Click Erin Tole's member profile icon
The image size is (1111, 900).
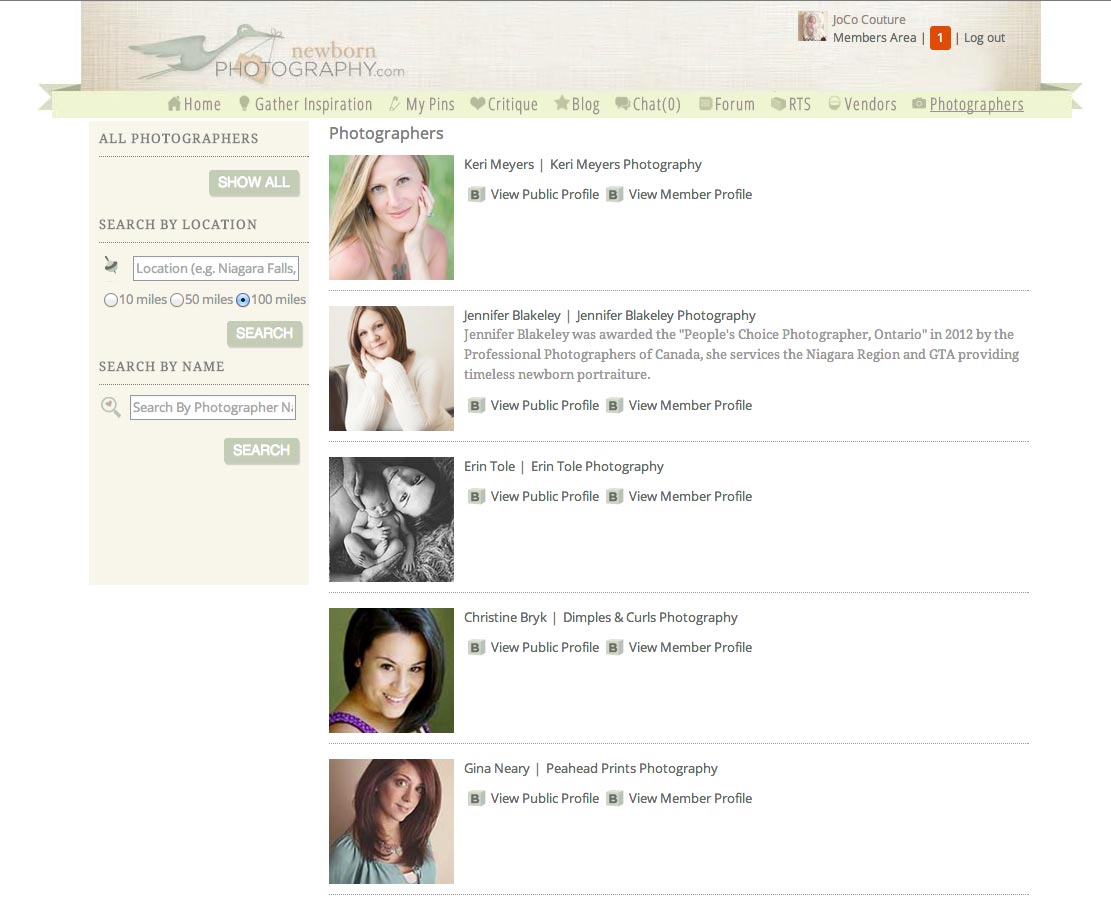point(615,497)
